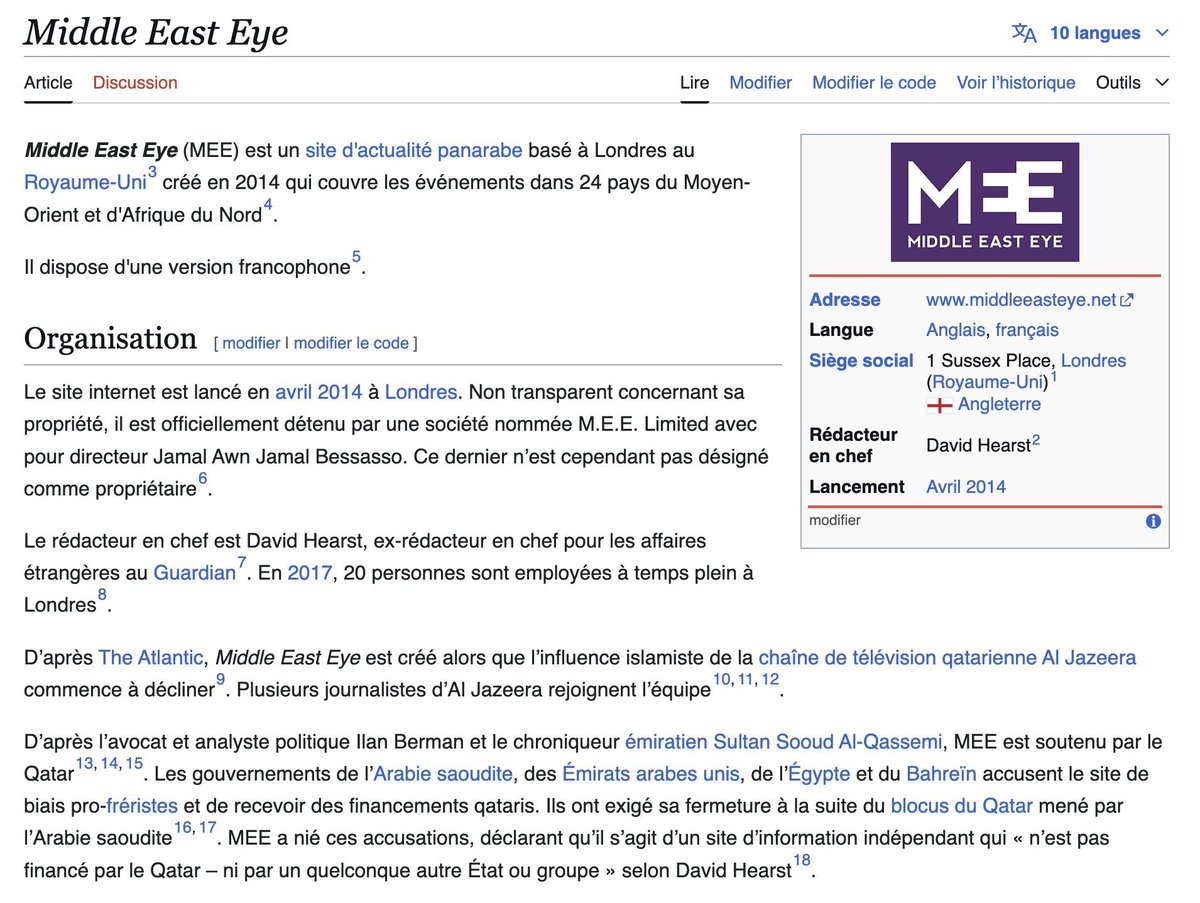
Task: Select the Article tab
Action: (48, 83)
